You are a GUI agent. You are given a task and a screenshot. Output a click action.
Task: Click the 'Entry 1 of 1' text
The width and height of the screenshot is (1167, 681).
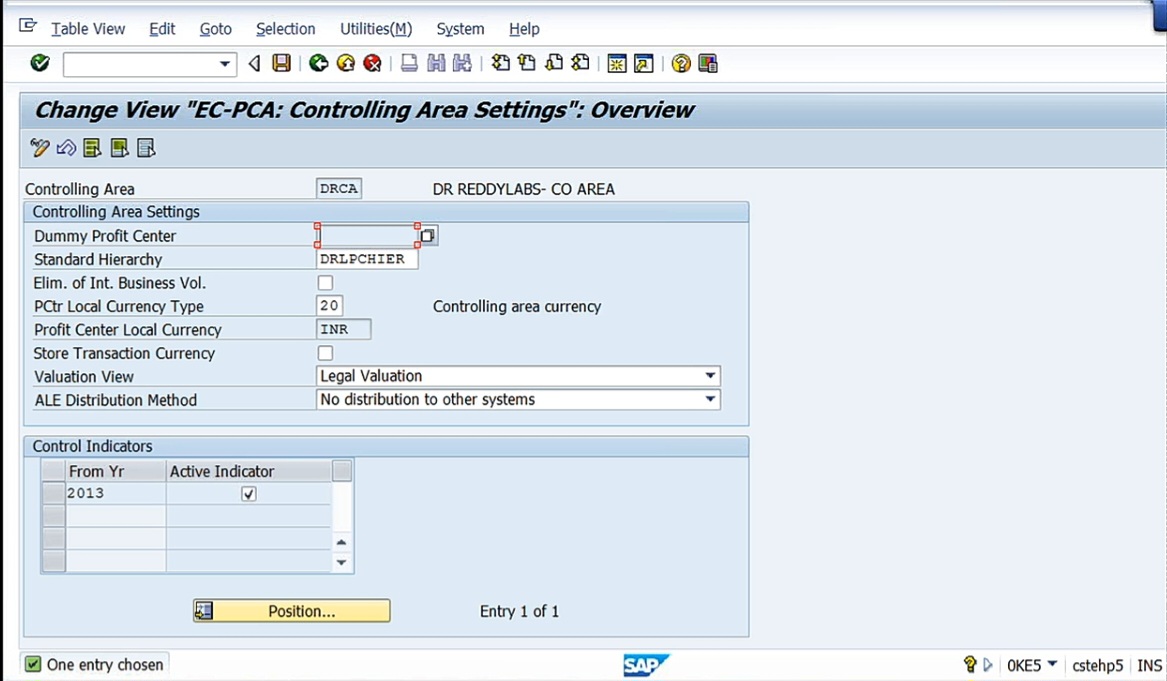click(x=519, y=611)
